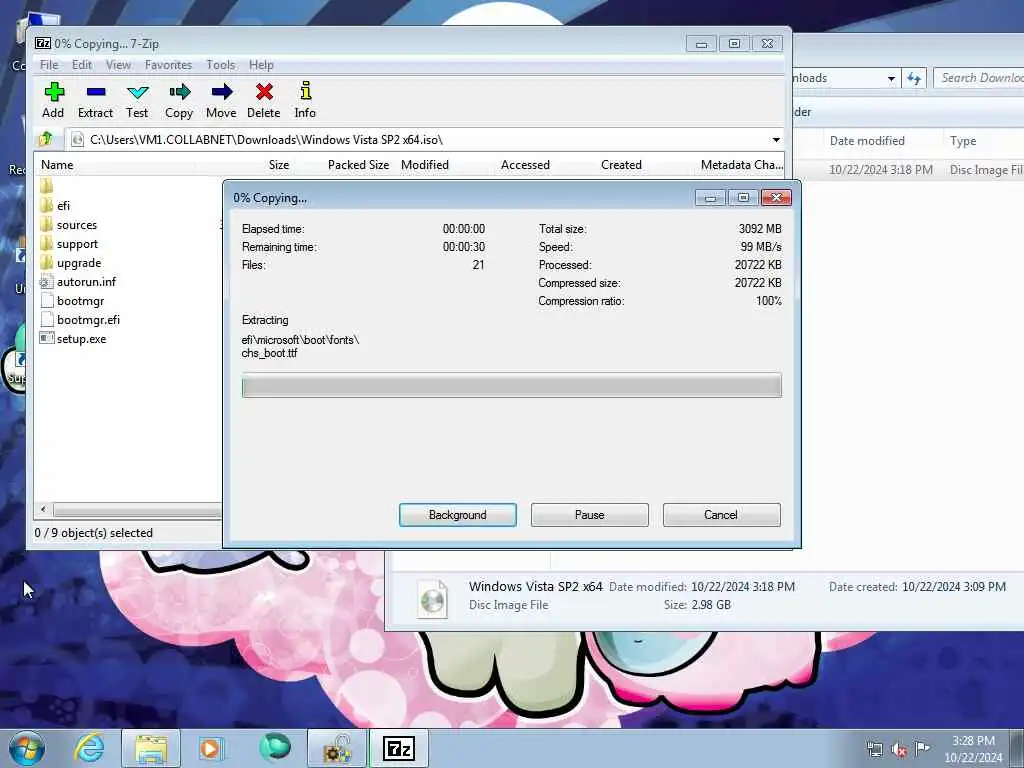Close the Copying dialog
The image size is (1024, 768).
point(776,197)
